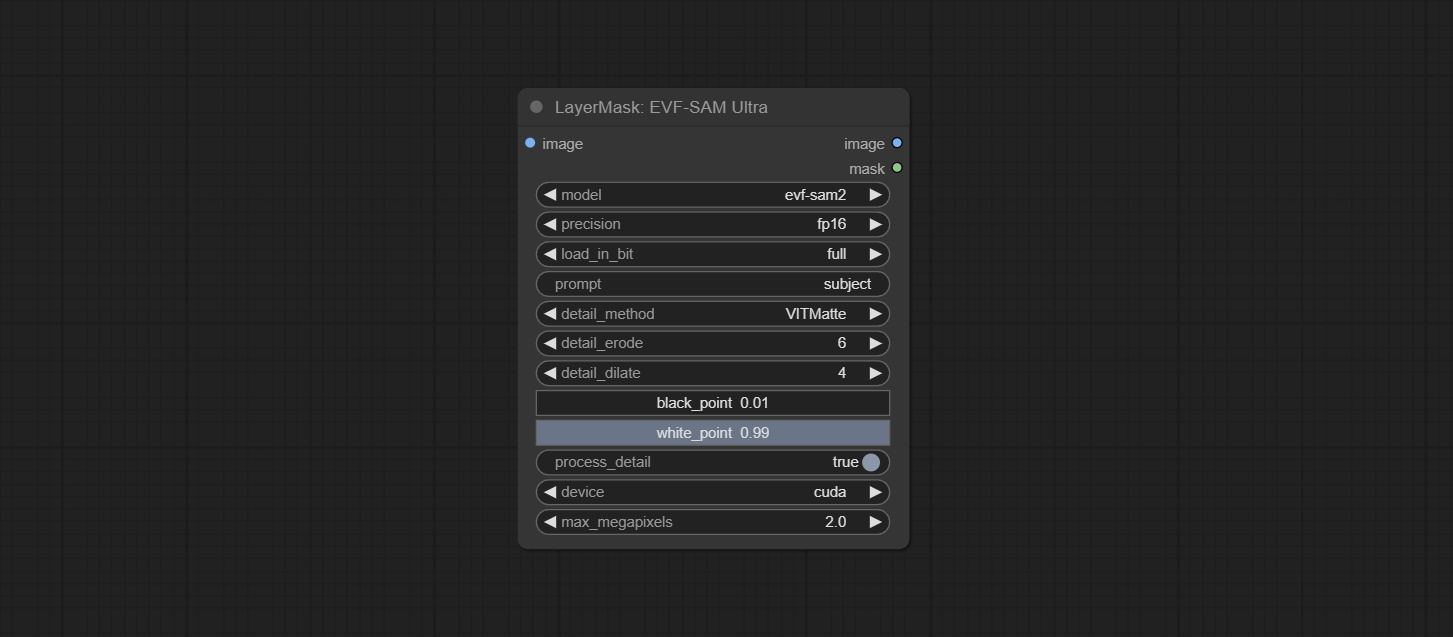Image resolution: width=1453 pixels, height=637 pixels.
Task: Collapse node using the gray title dot
Action: coord(536,107)
